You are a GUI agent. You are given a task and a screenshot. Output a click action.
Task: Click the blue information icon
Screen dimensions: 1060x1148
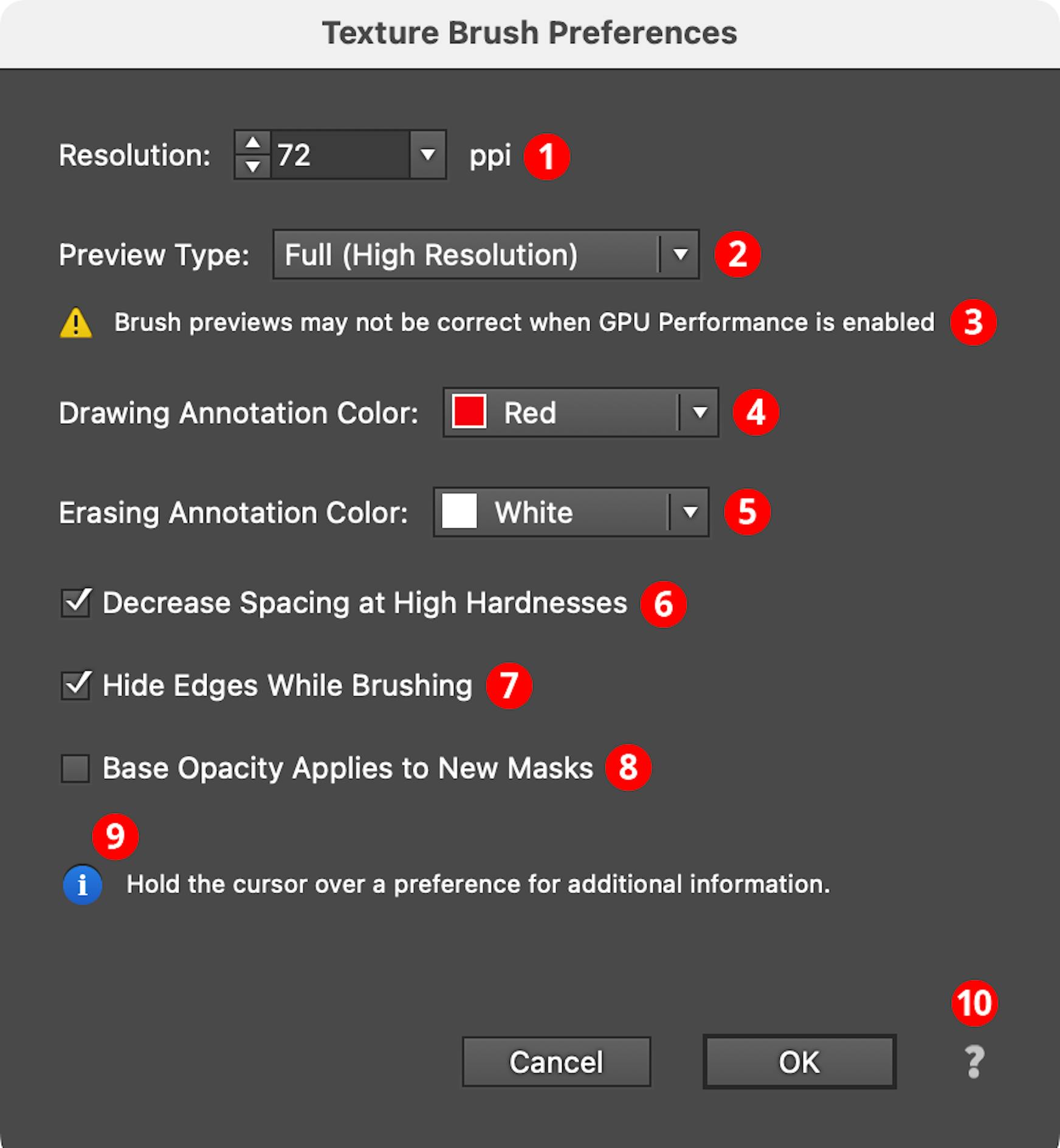coord(82,885)
